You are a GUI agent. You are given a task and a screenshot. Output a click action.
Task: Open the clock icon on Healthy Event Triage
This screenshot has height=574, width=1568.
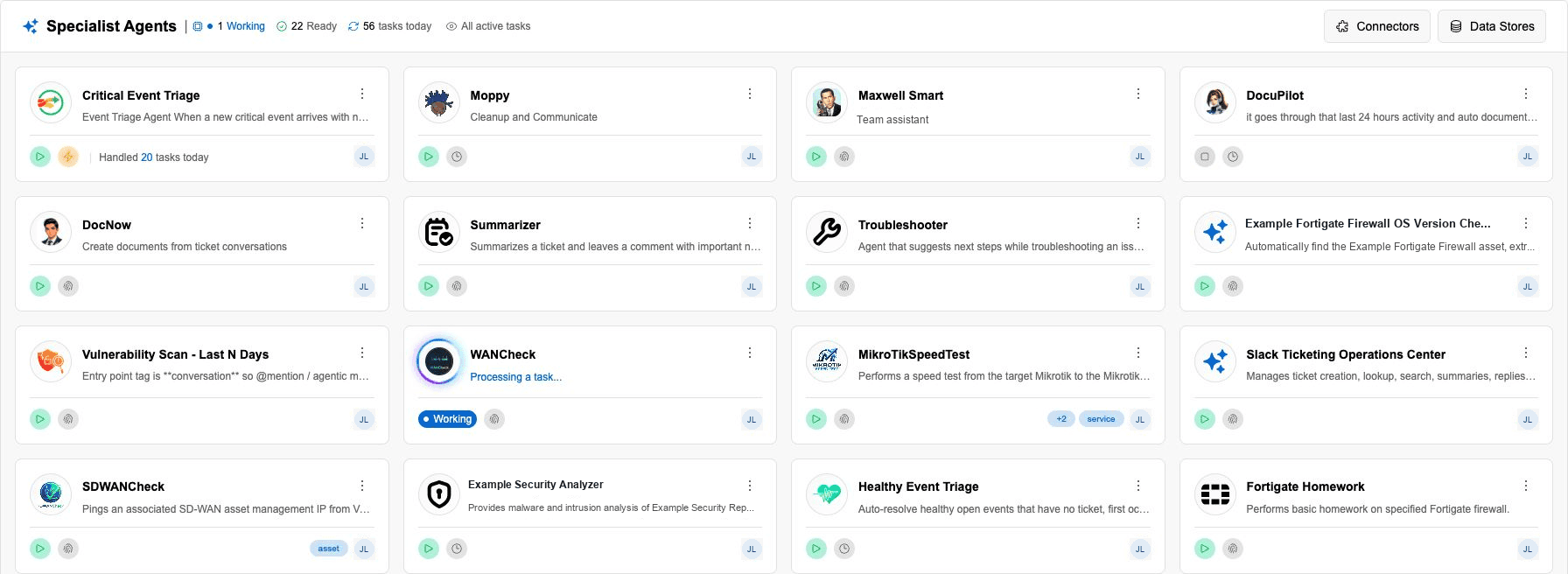(x=844, y=549)
